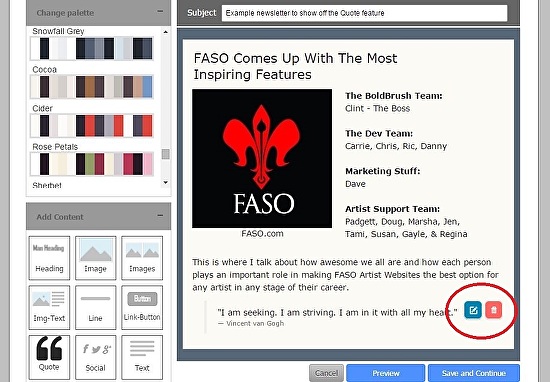550x382 pixels.
Task: Click the paragraph about FASO Artist Websites
Action: [x=346, y=275]
